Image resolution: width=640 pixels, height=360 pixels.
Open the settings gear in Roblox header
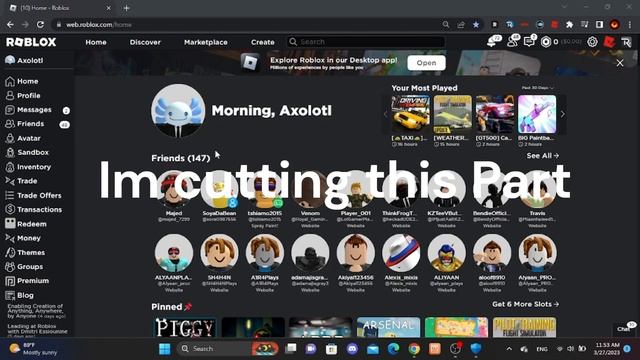(x=592, y=42)
